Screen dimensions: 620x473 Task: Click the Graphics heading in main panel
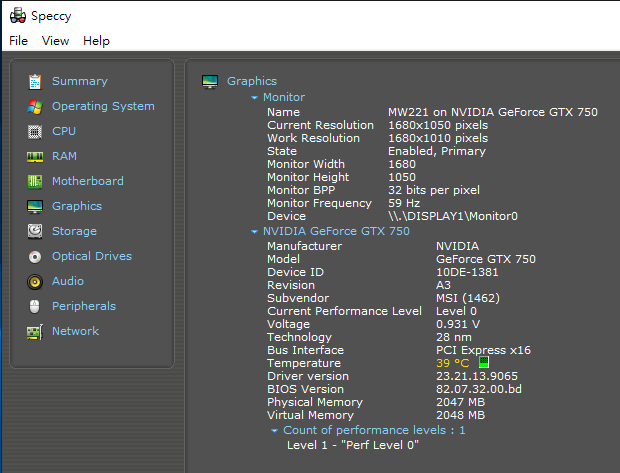click(x=252, y=81)
